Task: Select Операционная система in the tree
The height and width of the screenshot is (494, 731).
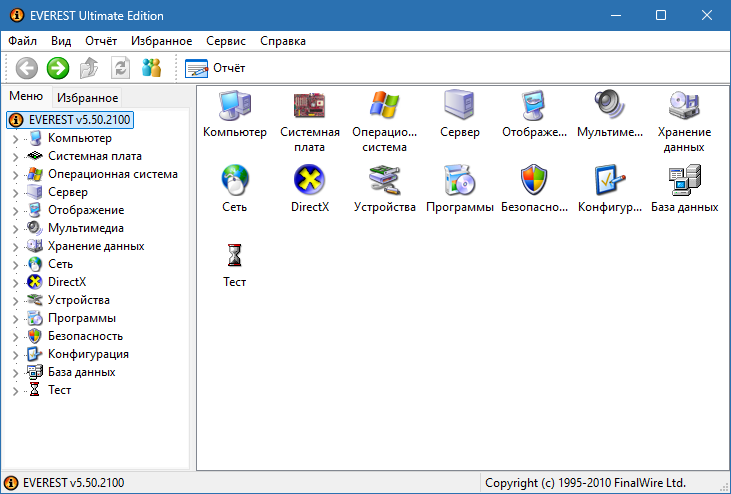Action: tap(113, 174)
